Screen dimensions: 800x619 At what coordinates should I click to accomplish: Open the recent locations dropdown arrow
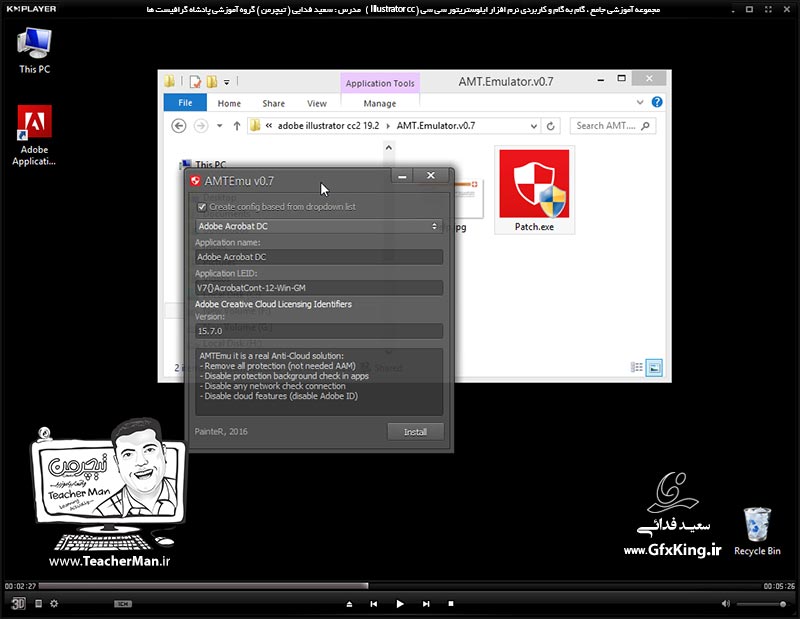point(219,126)
